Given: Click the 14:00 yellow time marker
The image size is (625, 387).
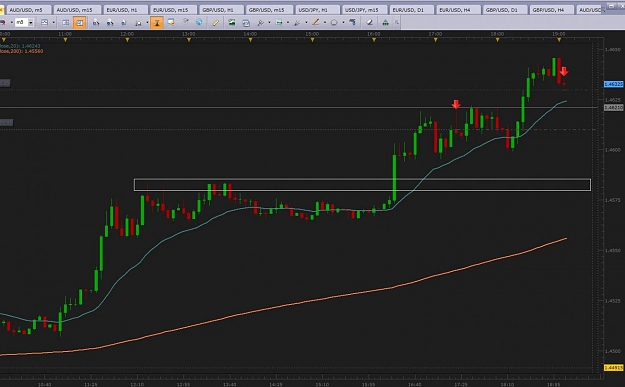Looking at the screenshot, I should coord(250,40).
